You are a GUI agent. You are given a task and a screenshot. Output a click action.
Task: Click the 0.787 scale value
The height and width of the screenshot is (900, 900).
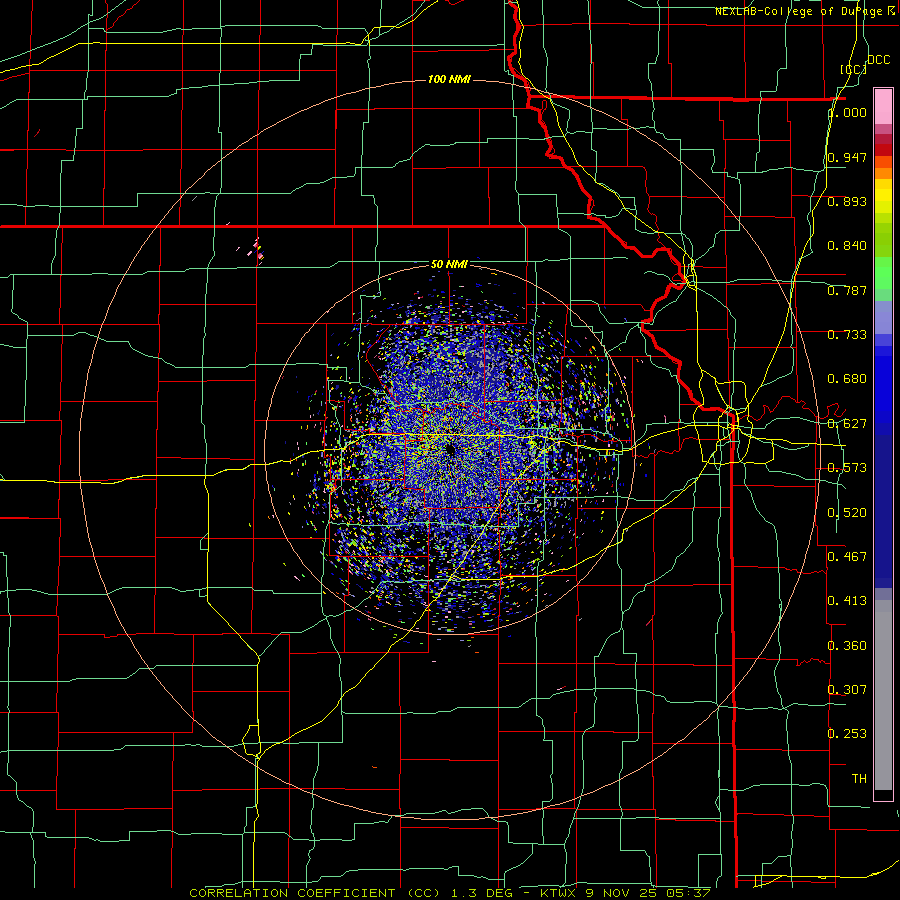[847, 290]
